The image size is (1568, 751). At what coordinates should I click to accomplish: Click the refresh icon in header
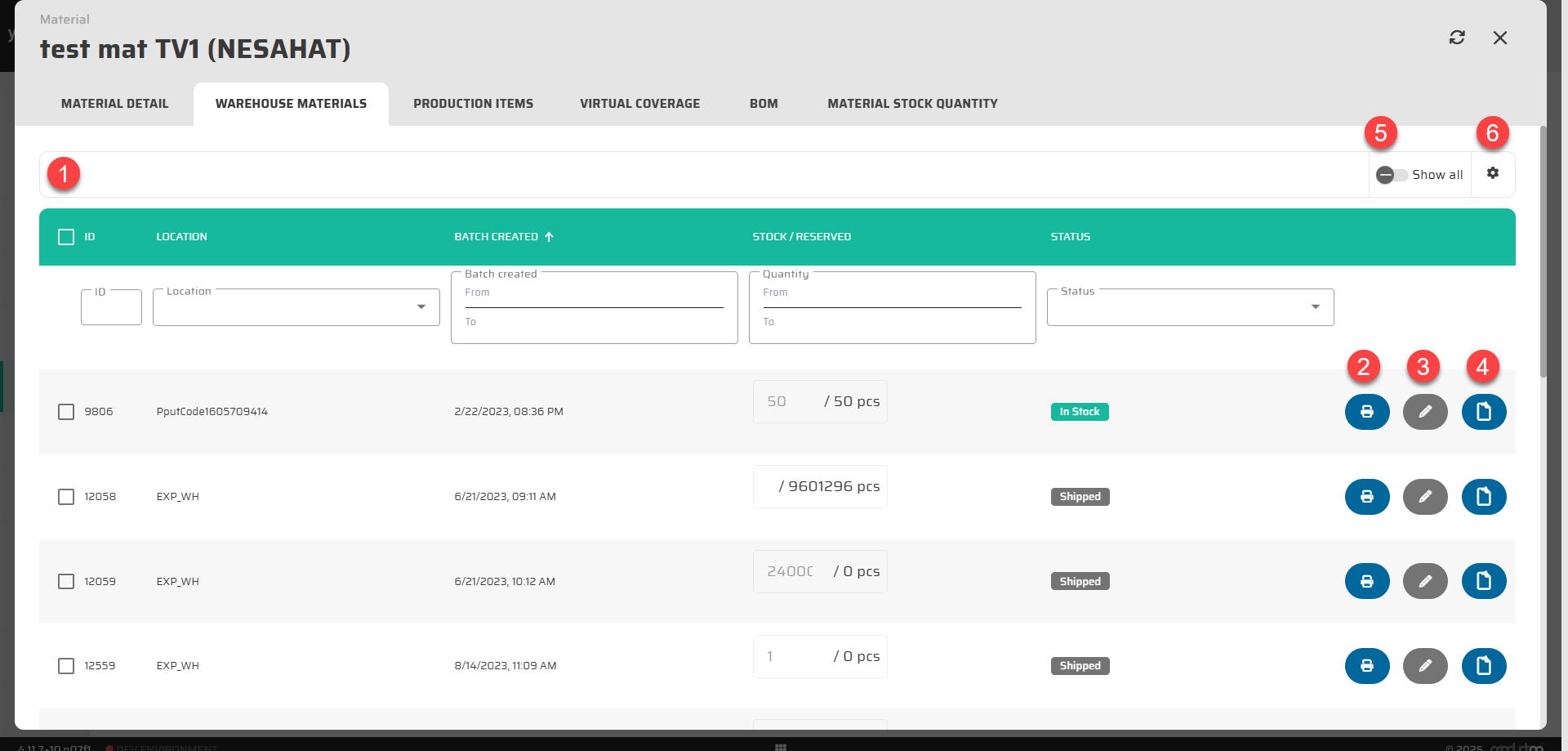point(1456,38)
